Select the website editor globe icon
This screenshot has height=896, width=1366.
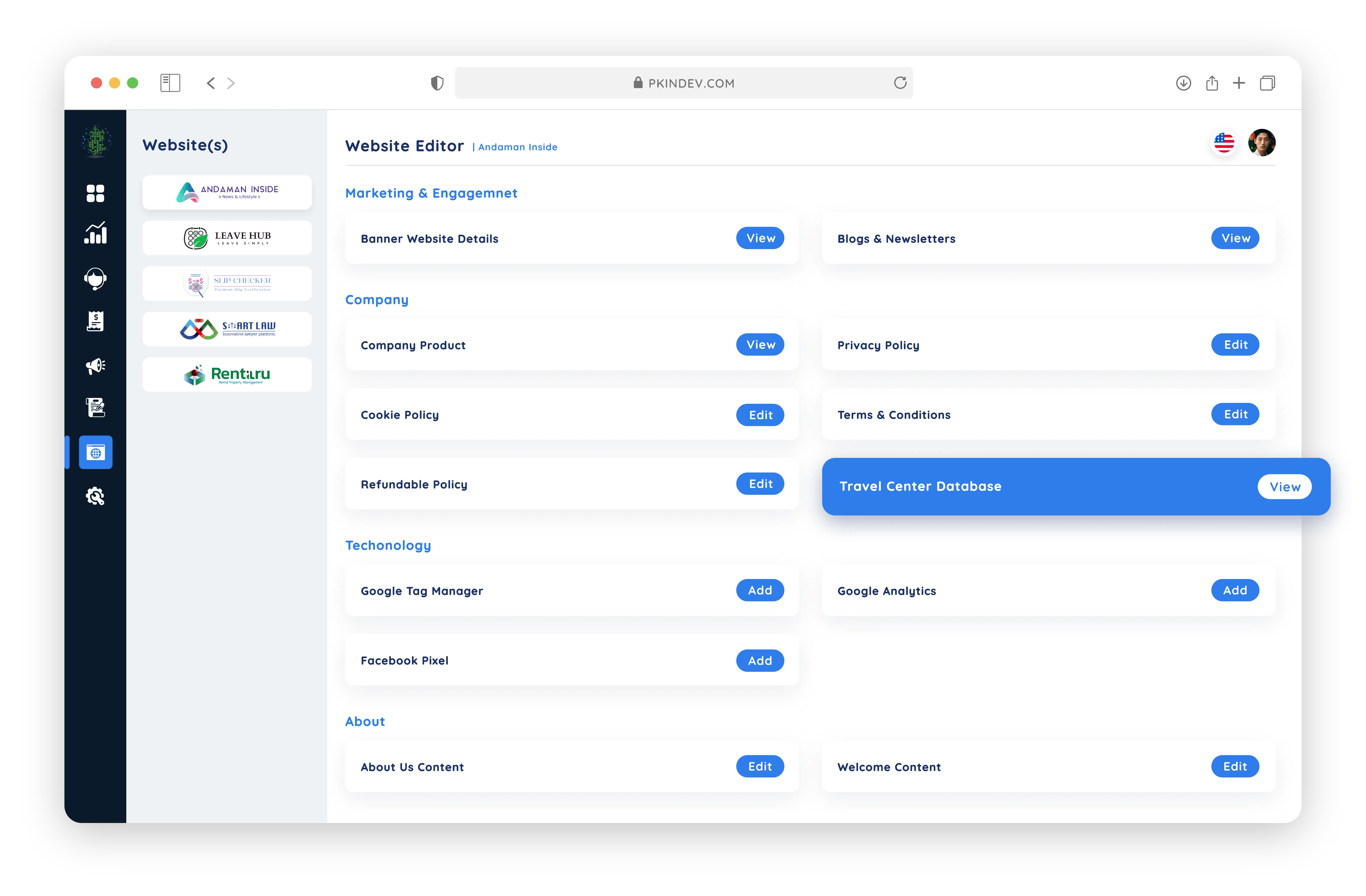(95, 453)
